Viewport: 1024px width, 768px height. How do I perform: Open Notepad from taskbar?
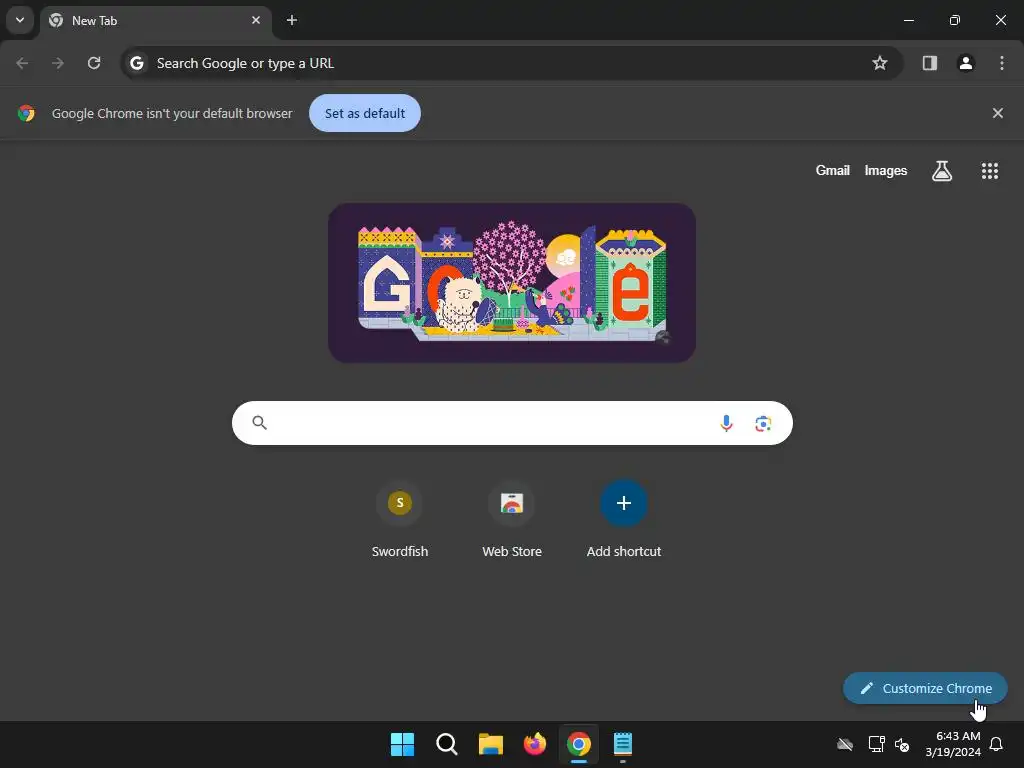[x=623, y=744]
